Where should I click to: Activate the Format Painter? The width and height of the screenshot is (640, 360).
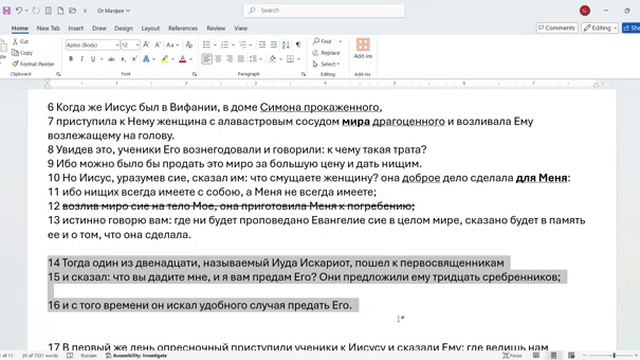point(33,64)
